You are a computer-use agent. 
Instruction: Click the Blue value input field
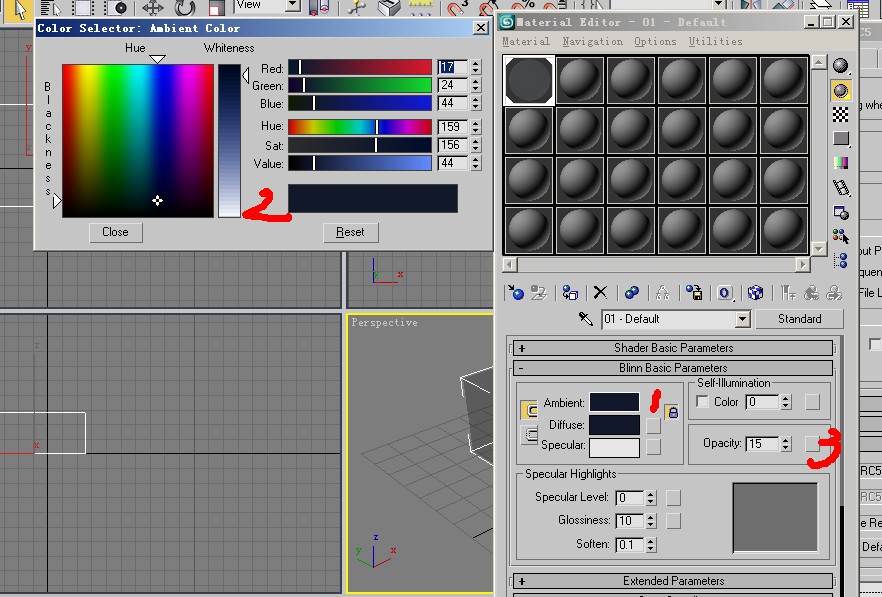point(453,104)
